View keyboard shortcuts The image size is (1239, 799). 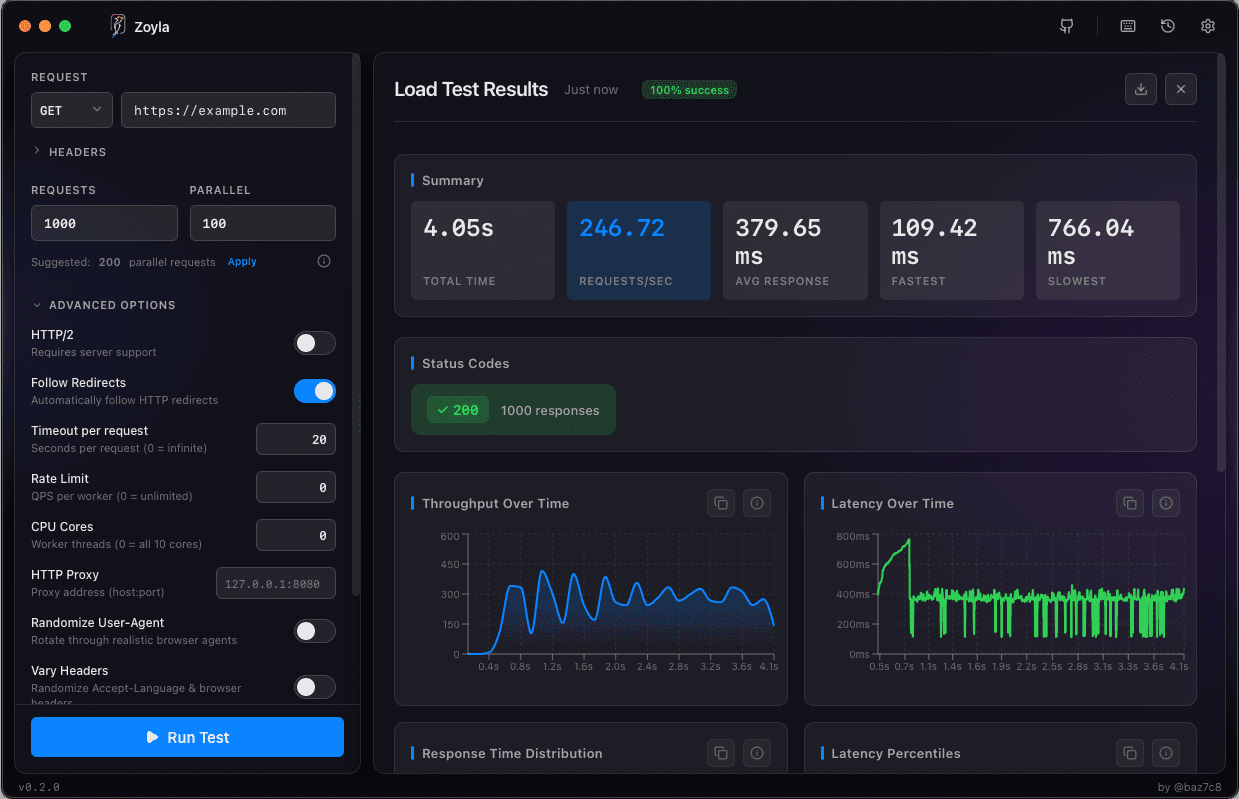1127,26
